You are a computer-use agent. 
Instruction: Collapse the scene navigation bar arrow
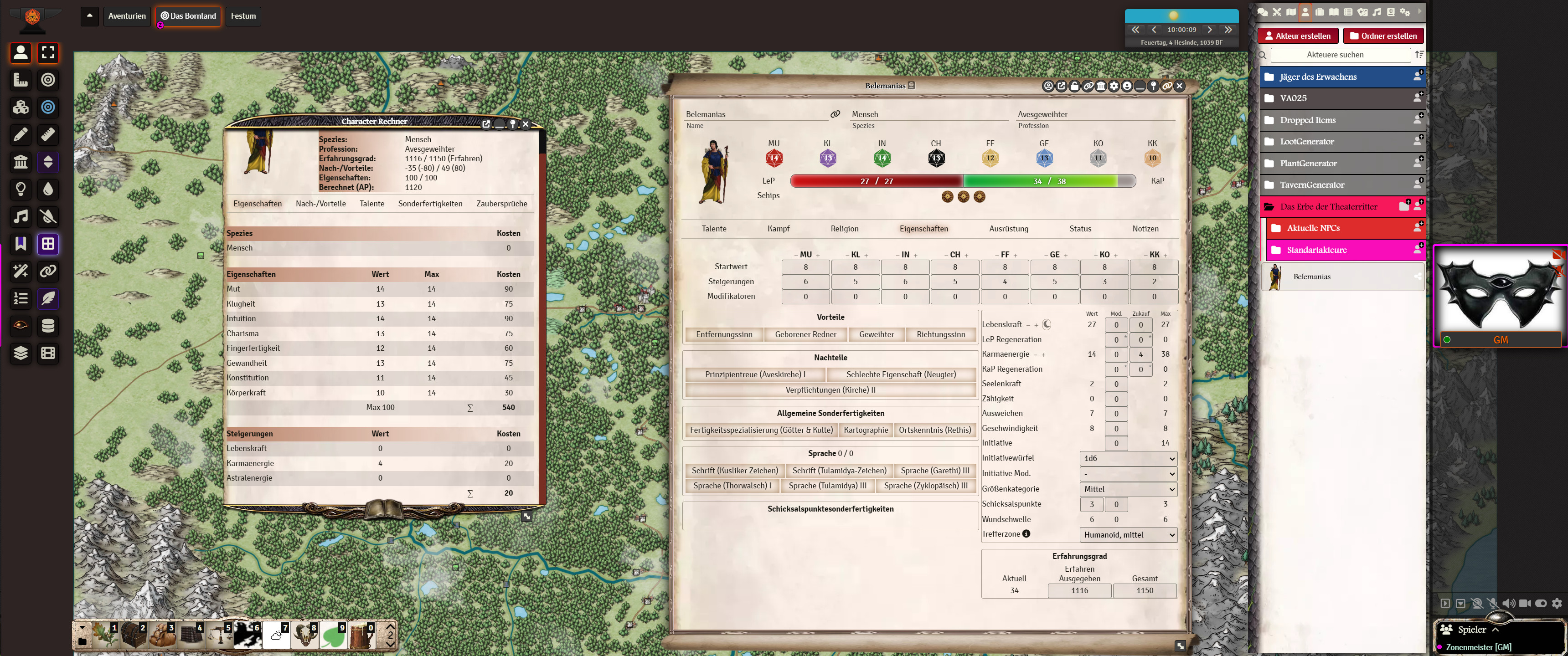[89, 16]
